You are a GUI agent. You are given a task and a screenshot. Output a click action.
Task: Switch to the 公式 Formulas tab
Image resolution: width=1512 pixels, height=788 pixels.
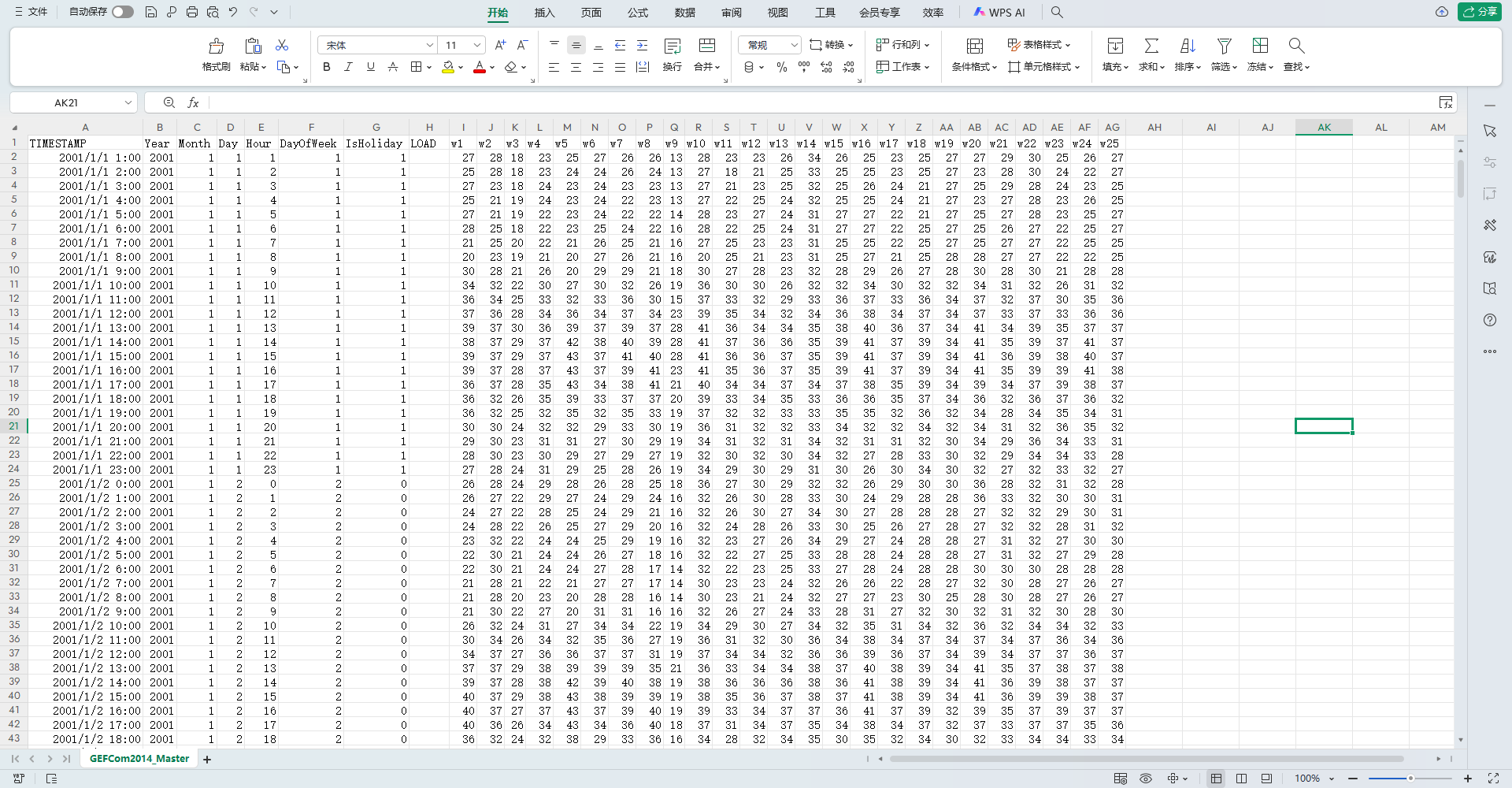pyautogui.click(x=638, y=12)
